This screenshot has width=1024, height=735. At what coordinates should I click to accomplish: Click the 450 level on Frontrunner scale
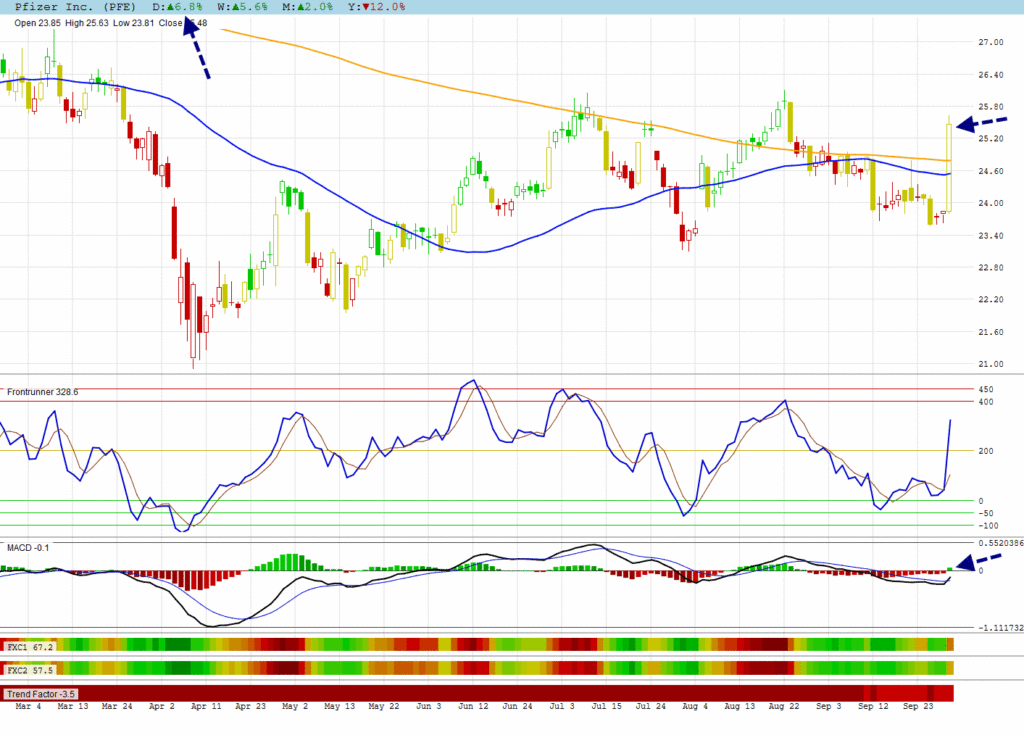985,389
